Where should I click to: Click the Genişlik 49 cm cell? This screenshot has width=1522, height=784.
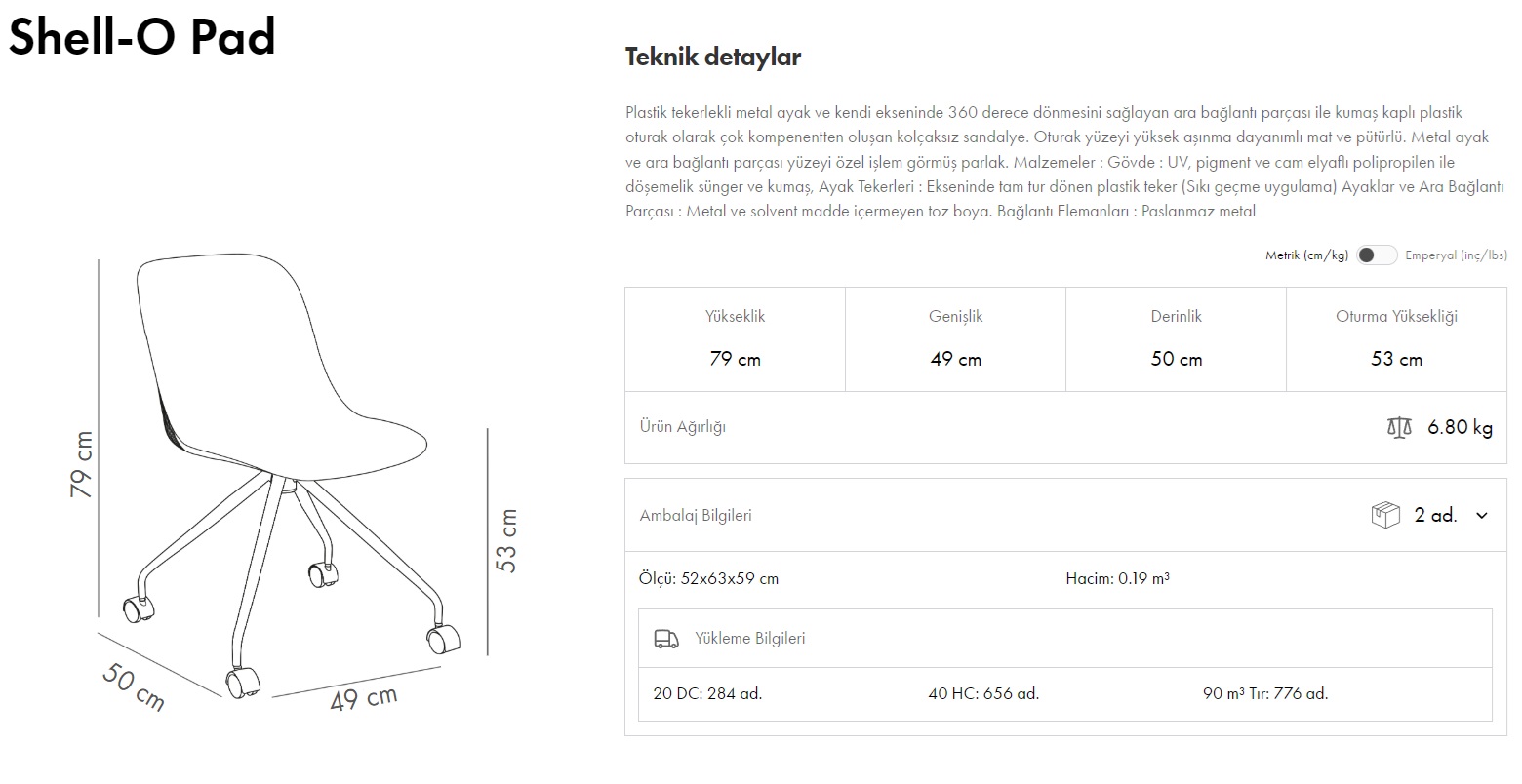955,339
